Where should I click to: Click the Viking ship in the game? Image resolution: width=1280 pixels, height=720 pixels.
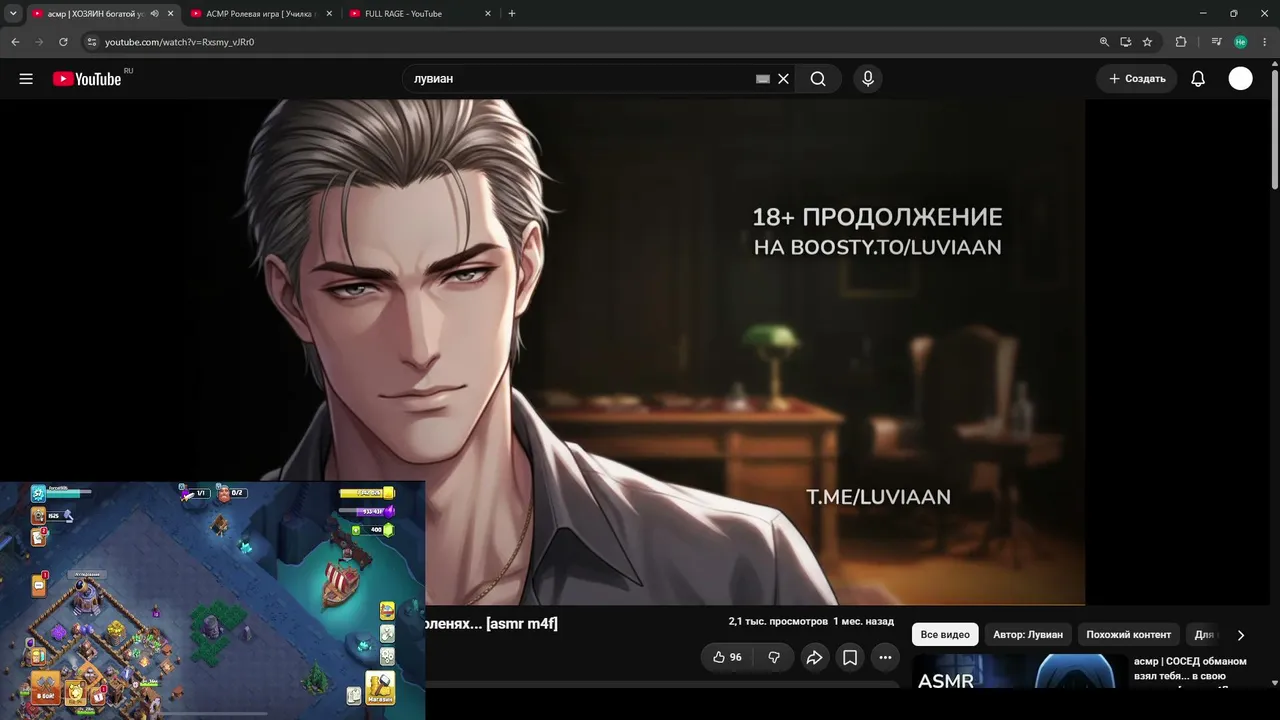(x=342, y=583)
